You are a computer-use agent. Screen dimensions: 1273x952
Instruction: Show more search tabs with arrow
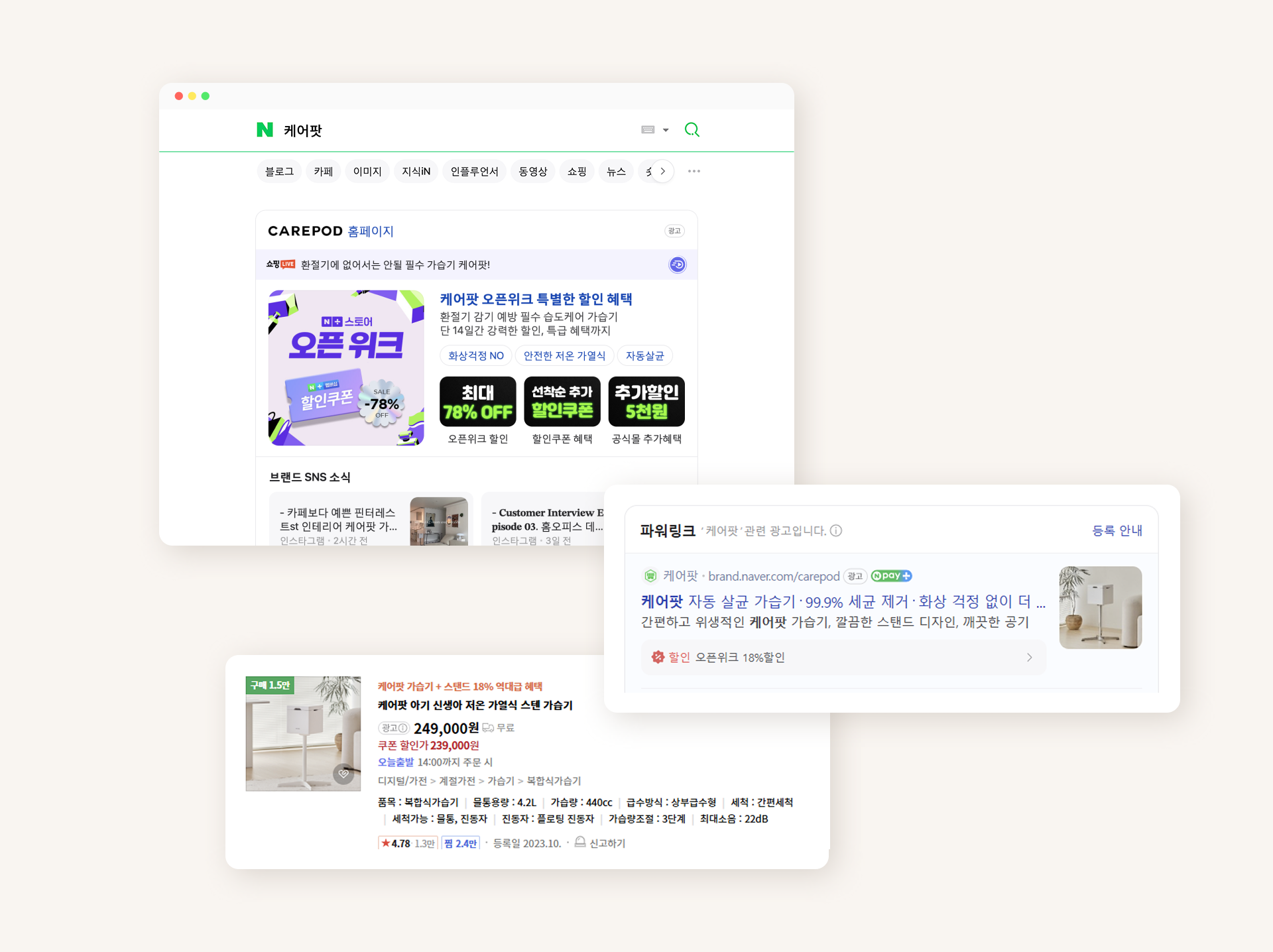coord(662,171)
